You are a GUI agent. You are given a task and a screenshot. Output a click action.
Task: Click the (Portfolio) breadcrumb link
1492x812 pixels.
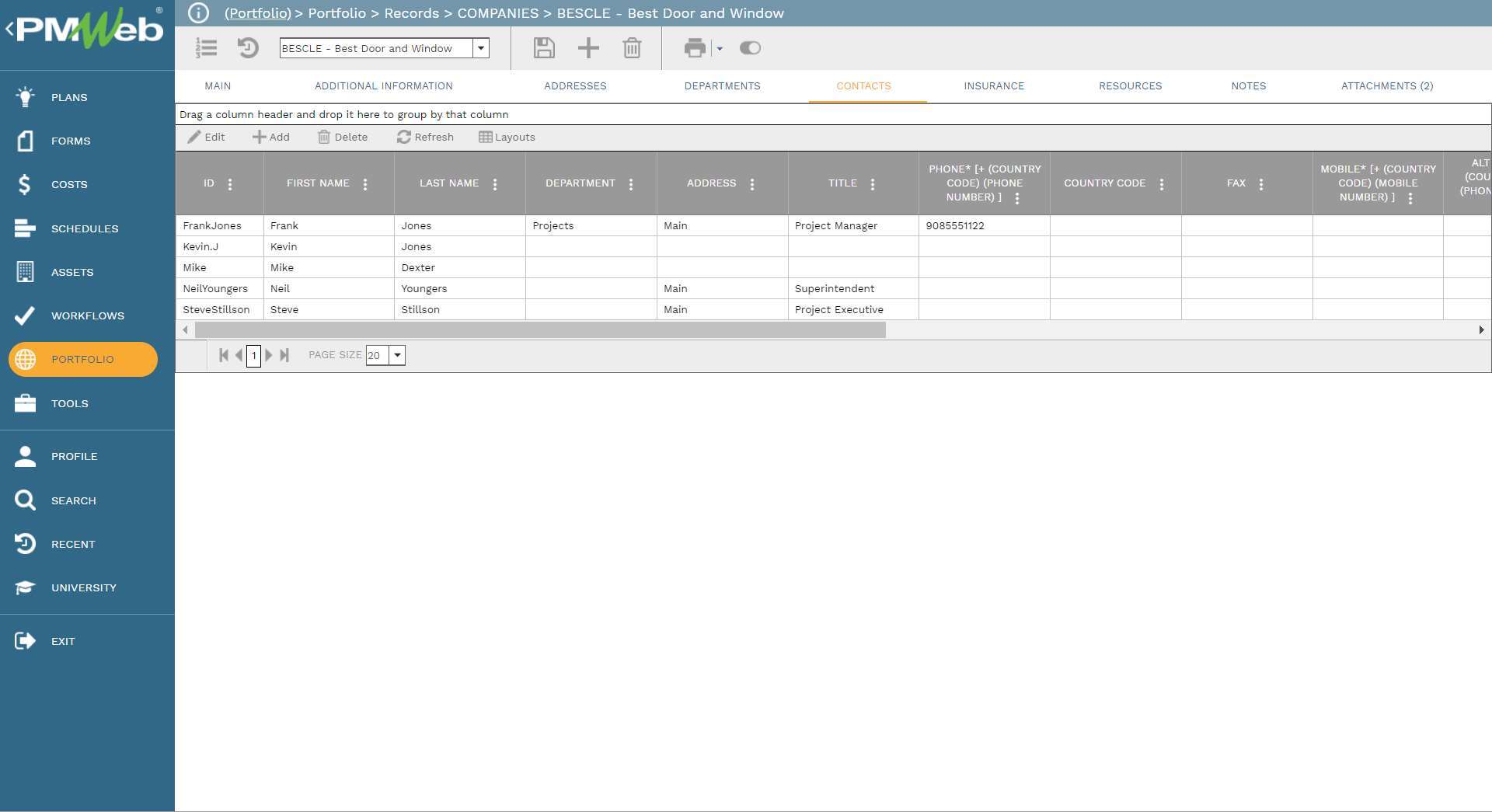pos(258,13)
